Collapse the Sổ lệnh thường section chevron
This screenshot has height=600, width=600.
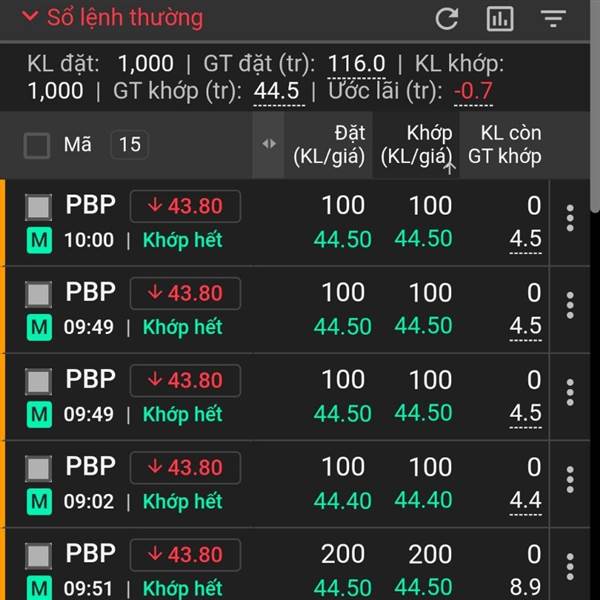click(x=30, y=16)
